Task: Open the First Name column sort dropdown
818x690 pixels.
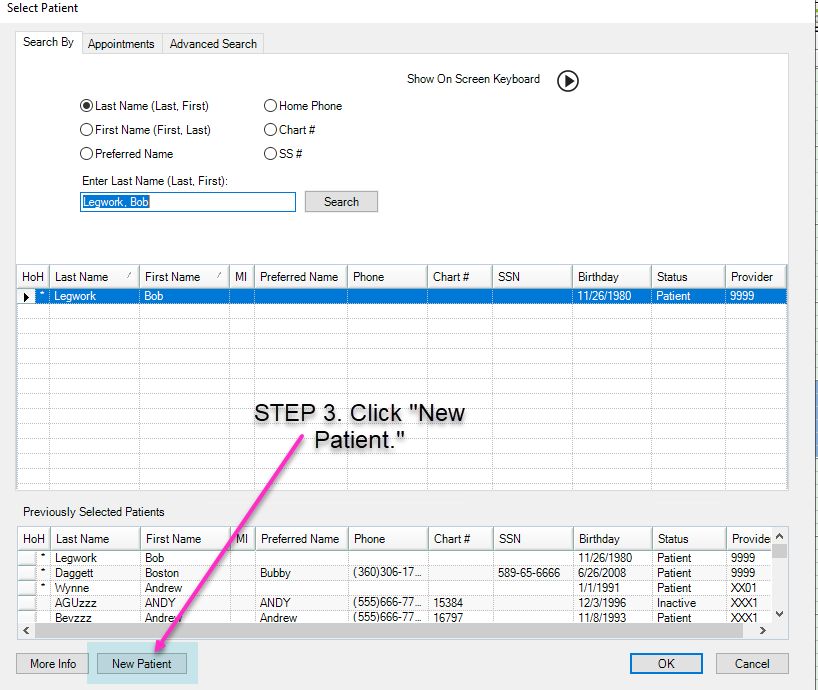Action: (220, 277)
